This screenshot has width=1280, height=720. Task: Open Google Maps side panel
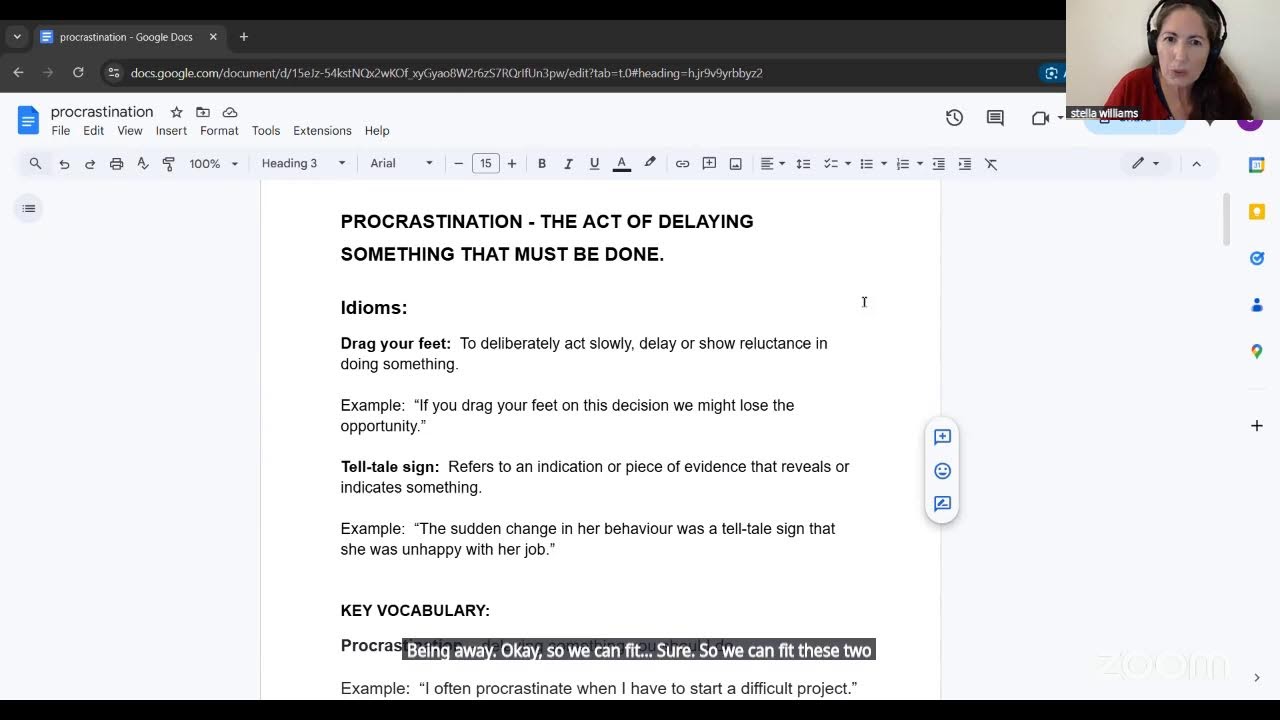[x=1257, y=351]
